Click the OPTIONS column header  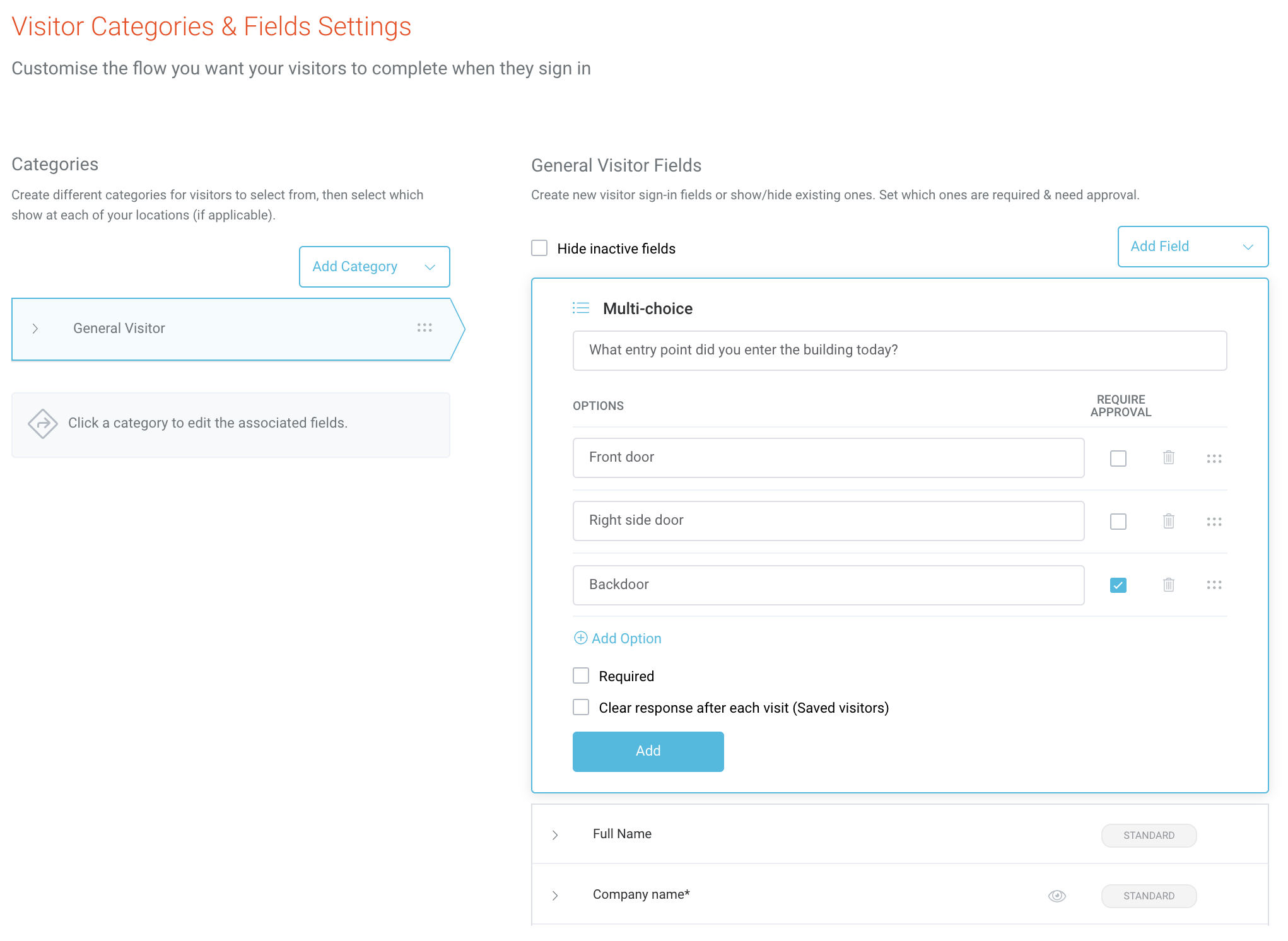[x=598, y=406]
